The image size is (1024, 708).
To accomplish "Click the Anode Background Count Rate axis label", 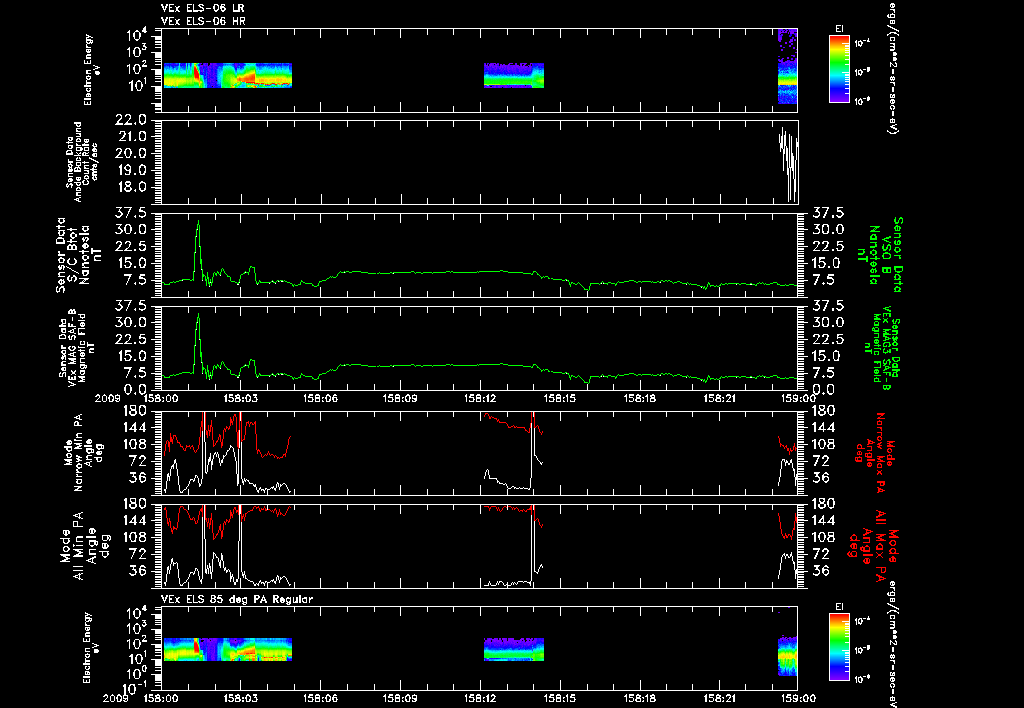I will click(82, 161).
